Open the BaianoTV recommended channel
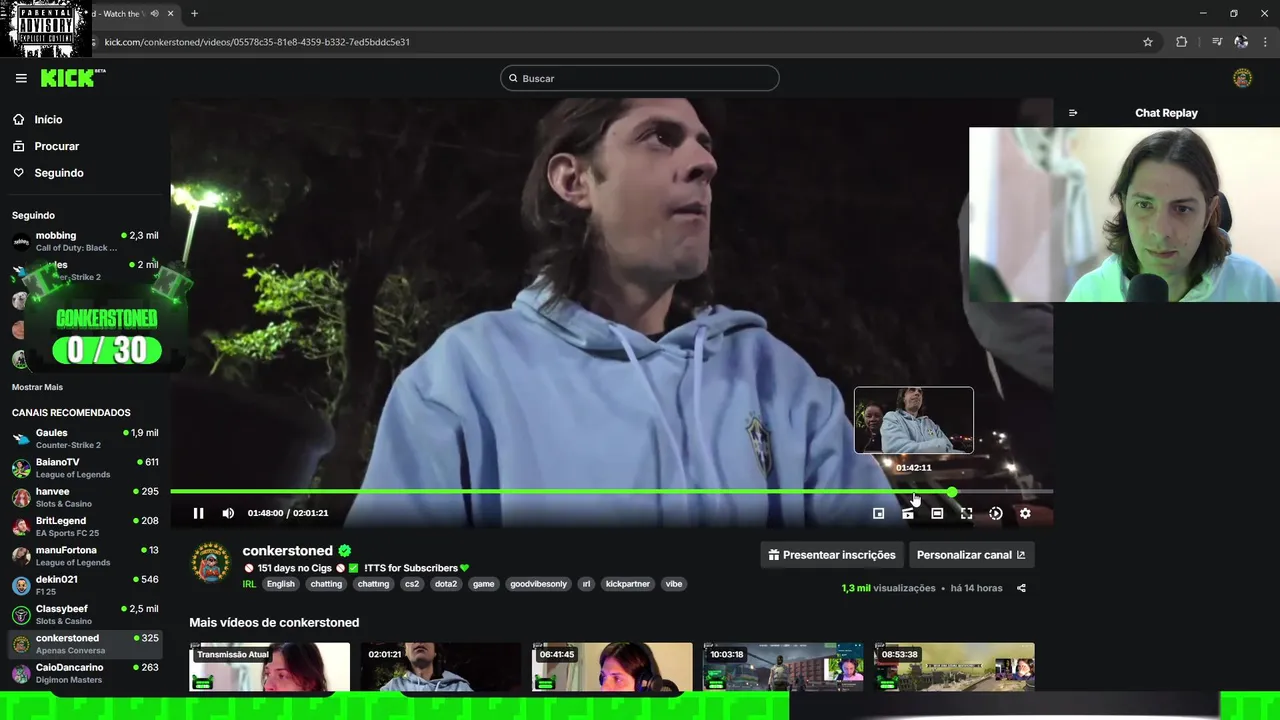Image resolution: width=1280 pixels, height=720 pixels. [85, 468]
